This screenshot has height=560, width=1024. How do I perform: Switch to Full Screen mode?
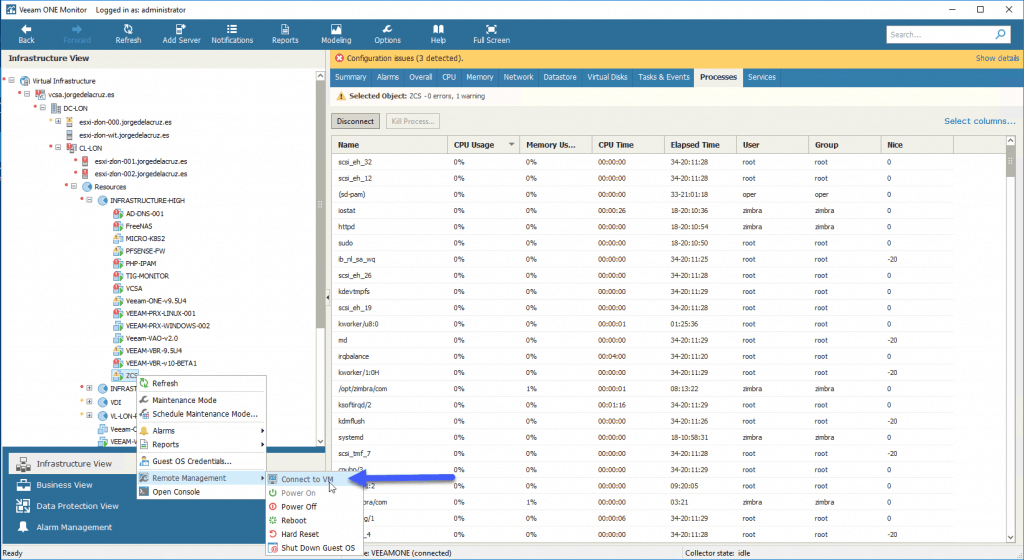[x=491, y=34]
